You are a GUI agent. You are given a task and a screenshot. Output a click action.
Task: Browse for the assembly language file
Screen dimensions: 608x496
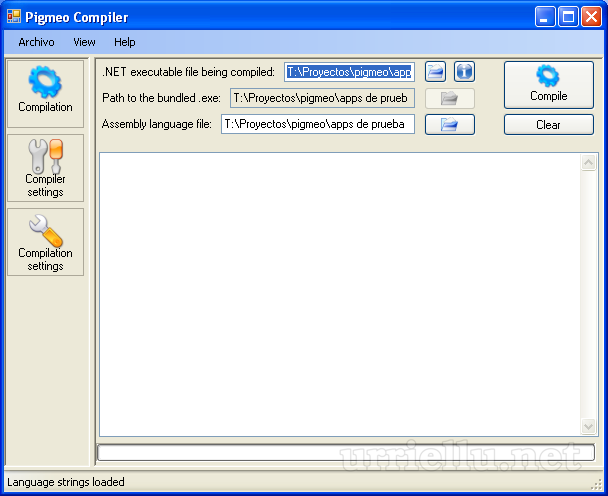tap(450, 124)
